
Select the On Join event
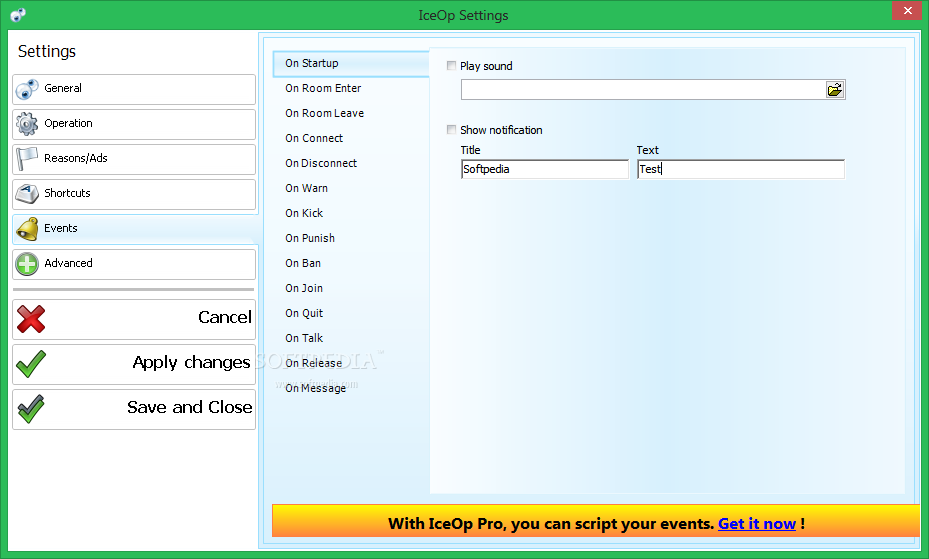pos(304,288)
